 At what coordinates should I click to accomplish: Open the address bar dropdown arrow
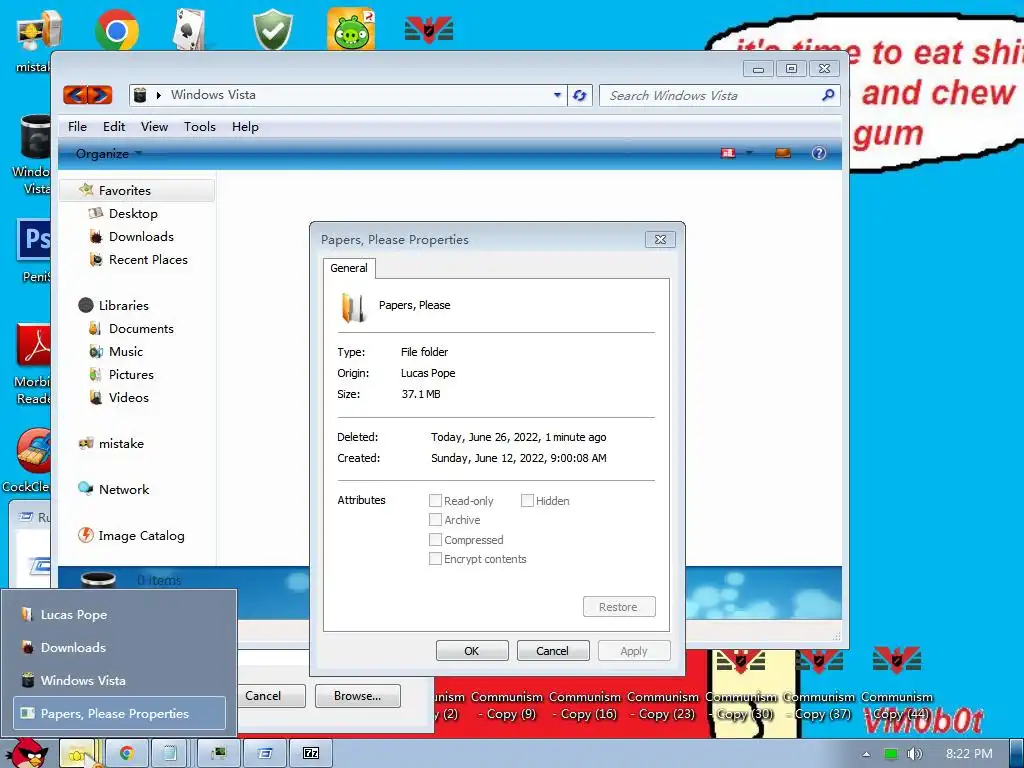[557, 95]
